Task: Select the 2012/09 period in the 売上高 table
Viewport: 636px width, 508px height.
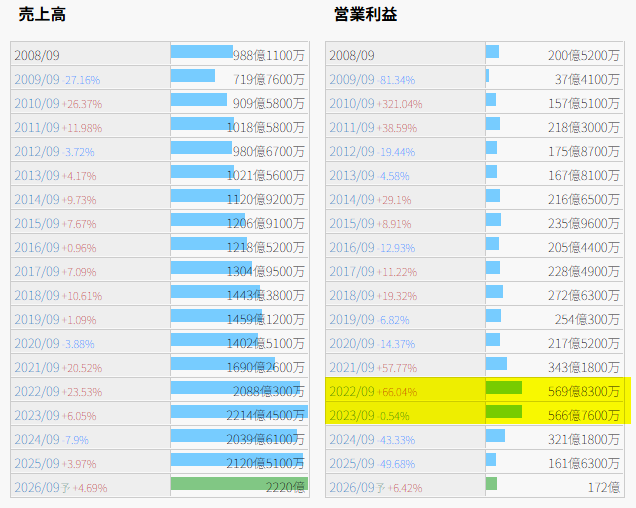Action: click(36, 151)
